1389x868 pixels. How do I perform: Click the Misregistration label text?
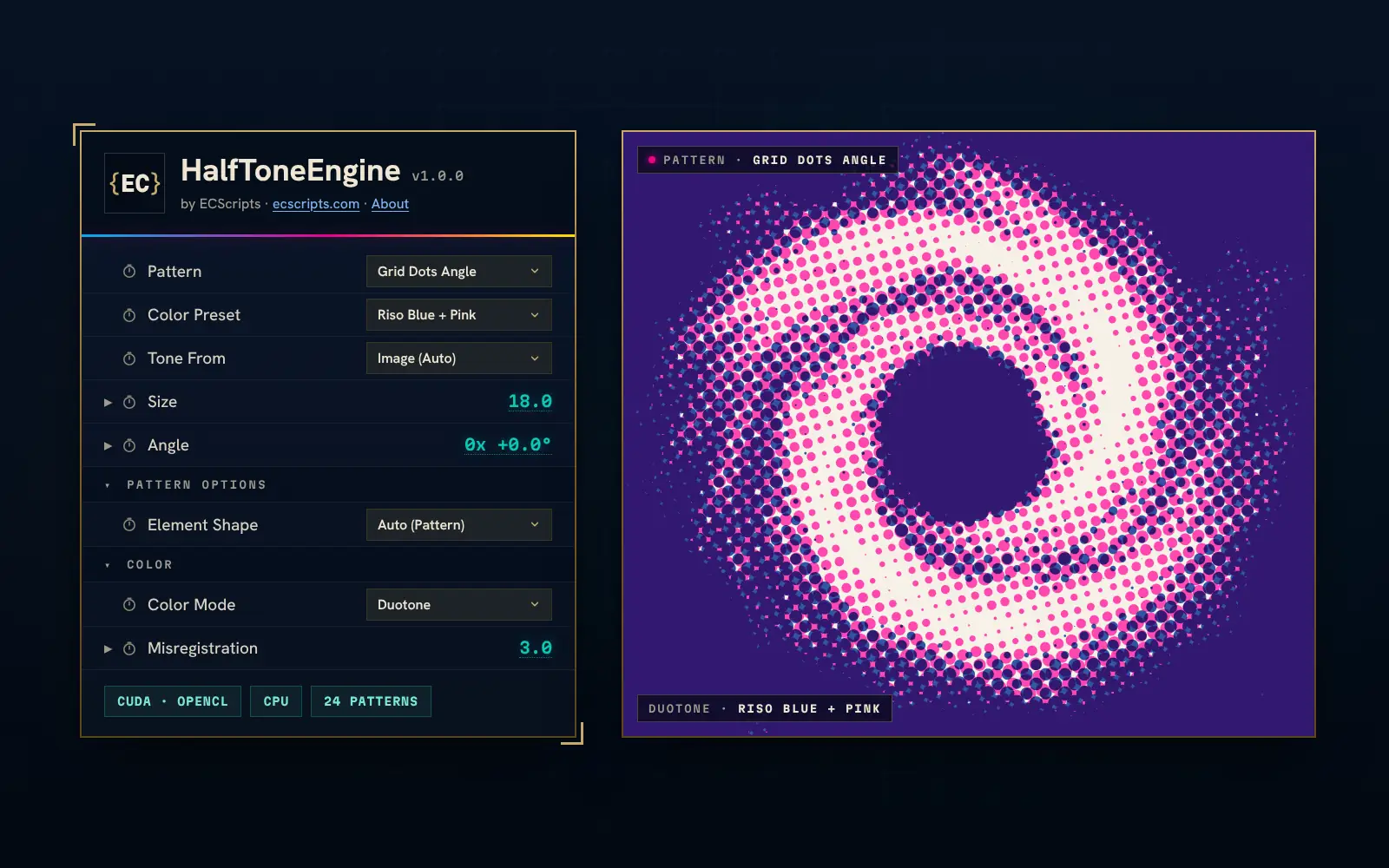point(202,648)
